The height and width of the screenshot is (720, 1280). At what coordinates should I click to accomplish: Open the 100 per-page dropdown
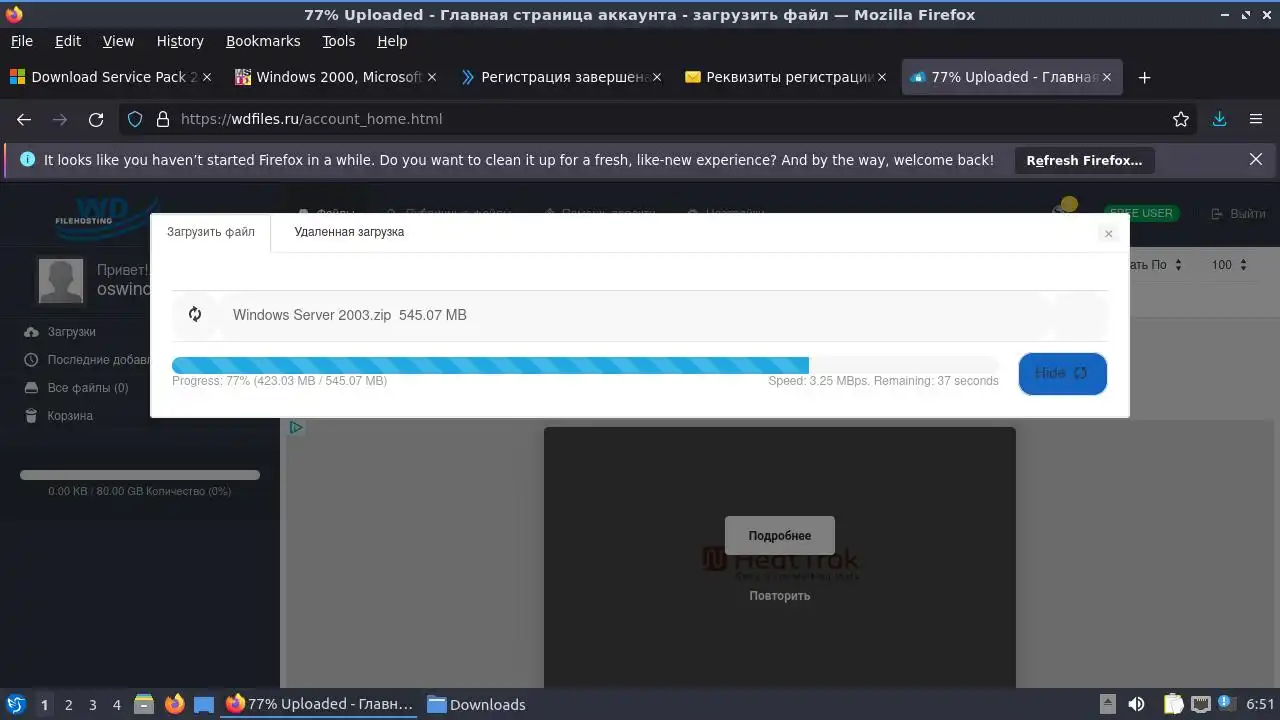pyautogui.click(x=1229, y=265)
